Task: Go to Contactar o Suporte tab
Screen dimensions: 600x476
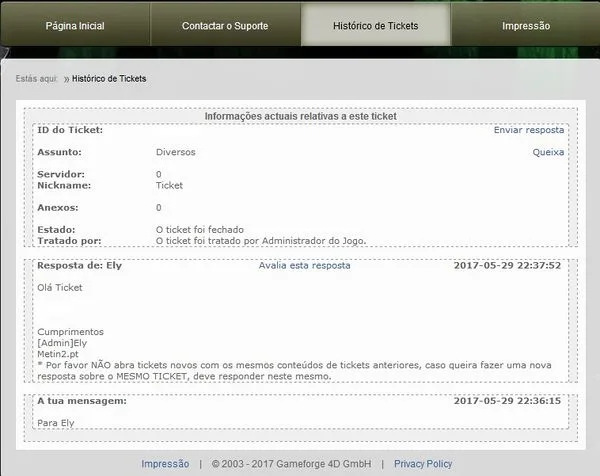Action: pos(225,26)
